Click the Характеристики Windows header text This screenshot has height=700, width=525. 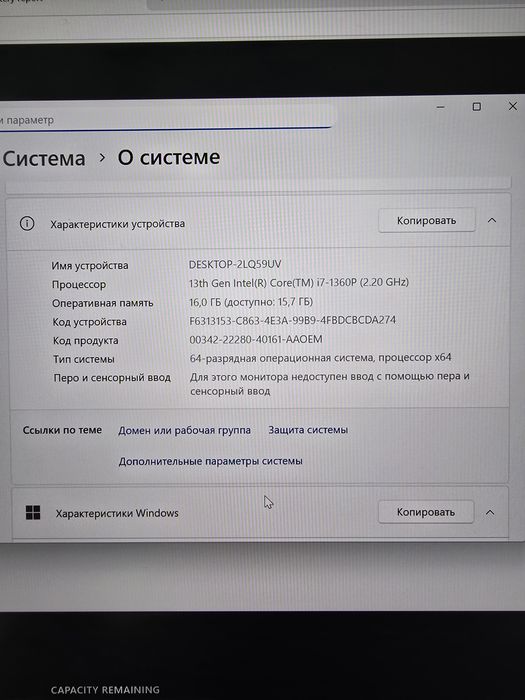(117, 513)
